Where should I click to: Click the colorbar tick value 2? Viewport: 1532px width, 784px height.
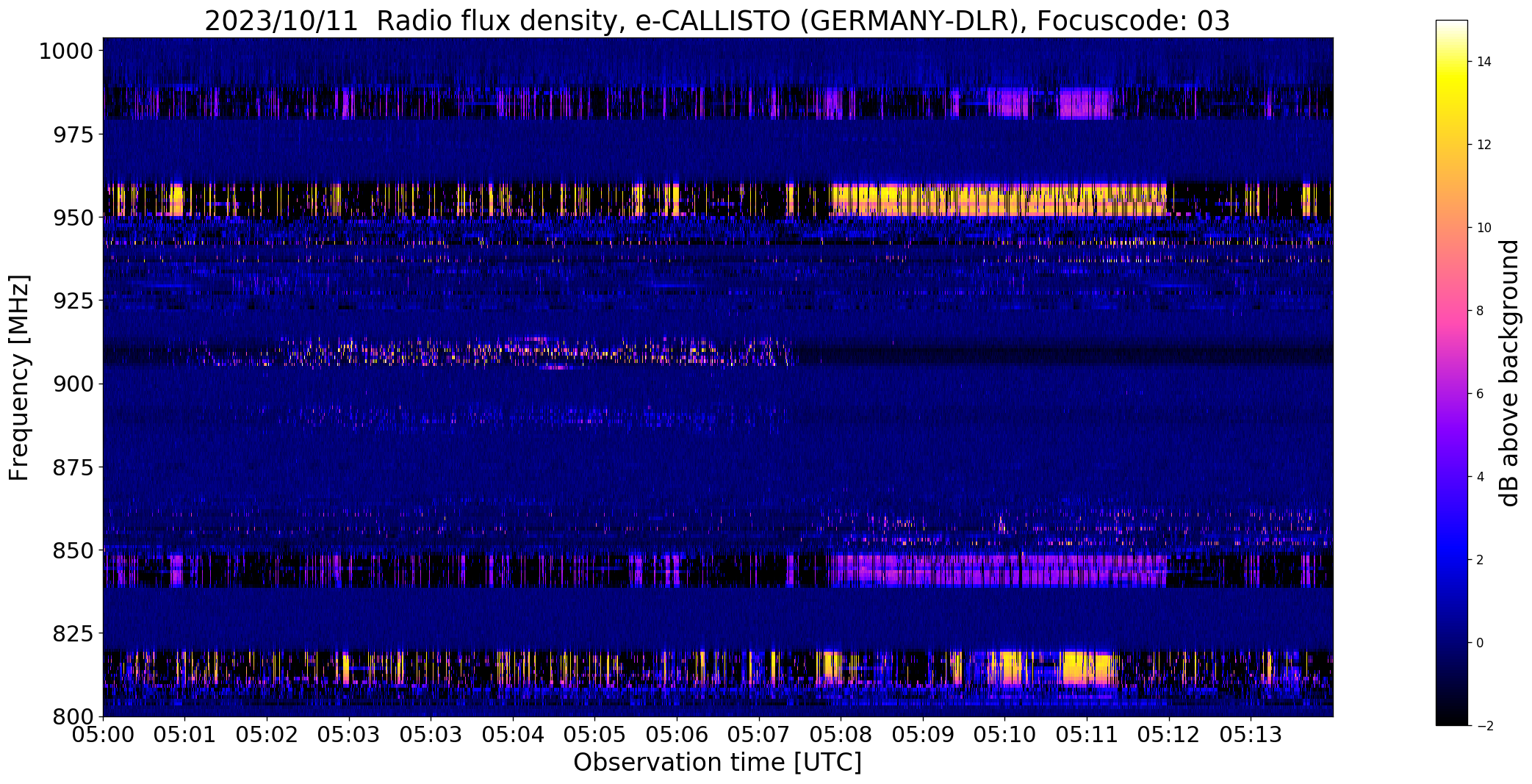pyautogui.click(x=1481, y=560)
